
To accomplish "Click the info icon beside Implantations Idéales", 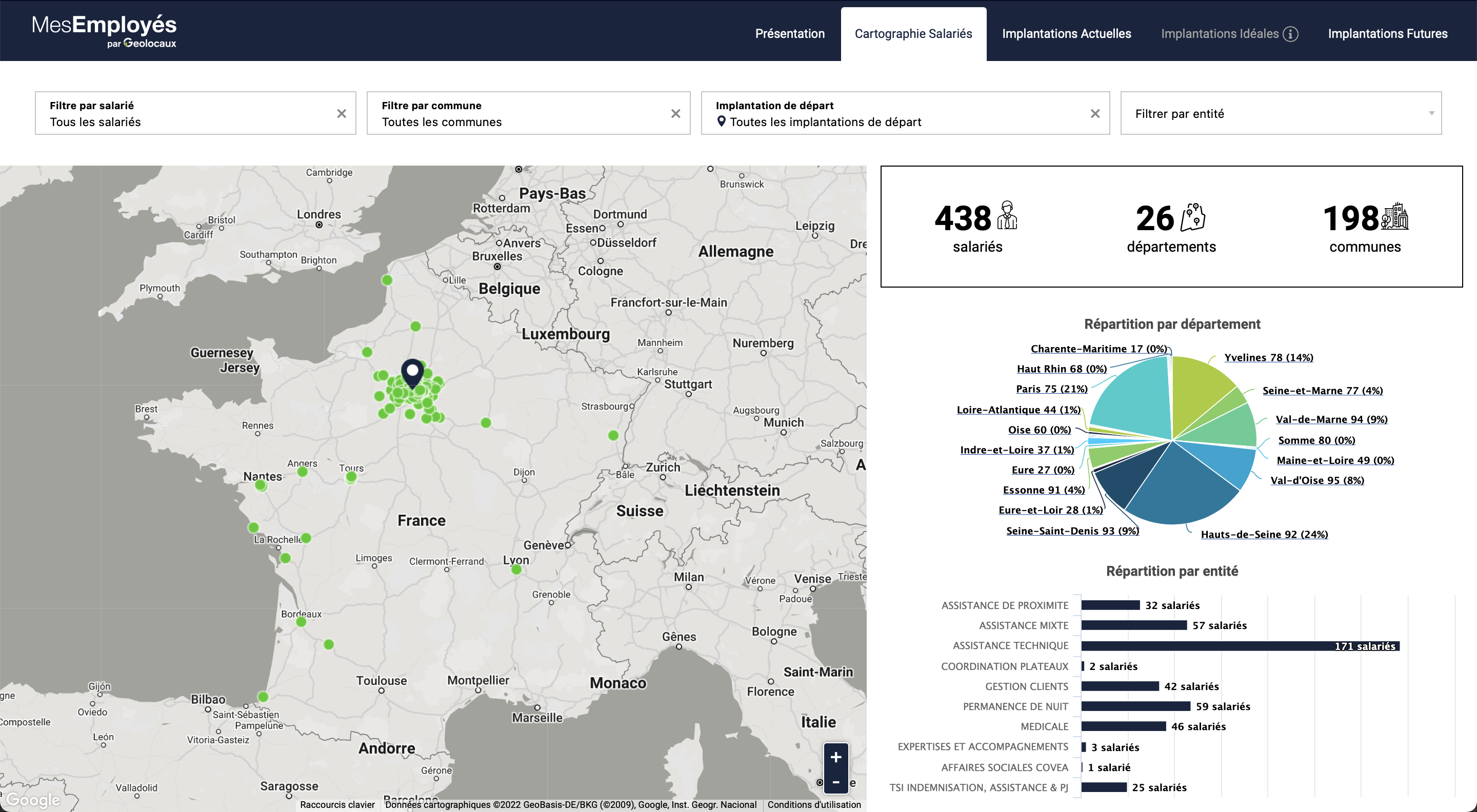I will (x=1290, y=34).
